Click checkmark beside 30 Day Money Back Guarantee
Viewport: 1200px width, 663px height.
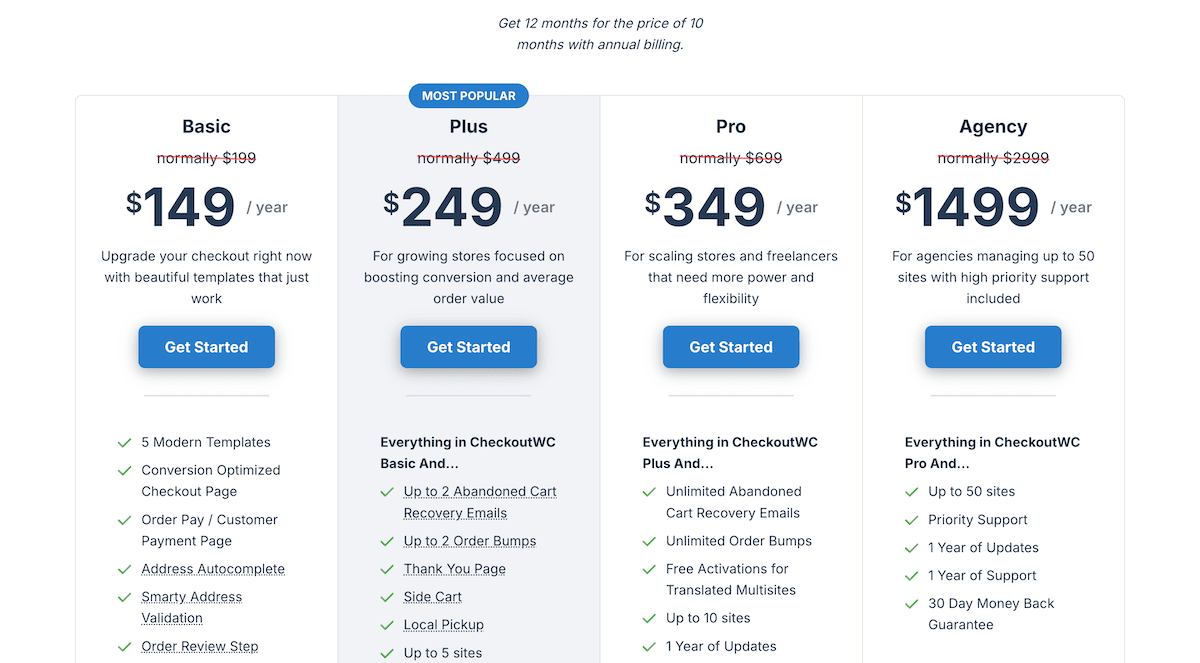click(911, 604)
